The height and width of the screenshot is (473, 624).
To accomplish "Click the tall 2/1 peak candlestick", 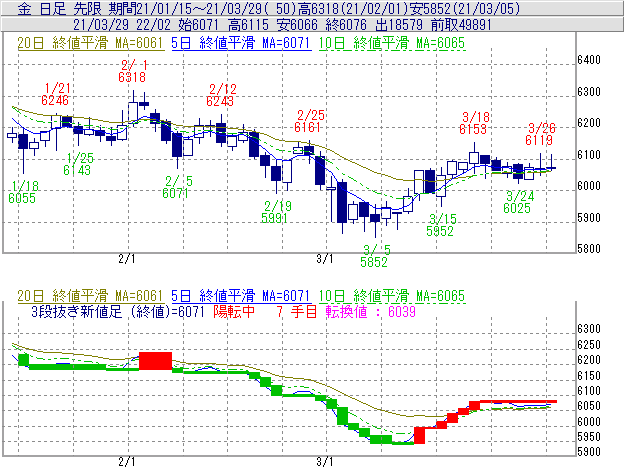I will point(133,109).
